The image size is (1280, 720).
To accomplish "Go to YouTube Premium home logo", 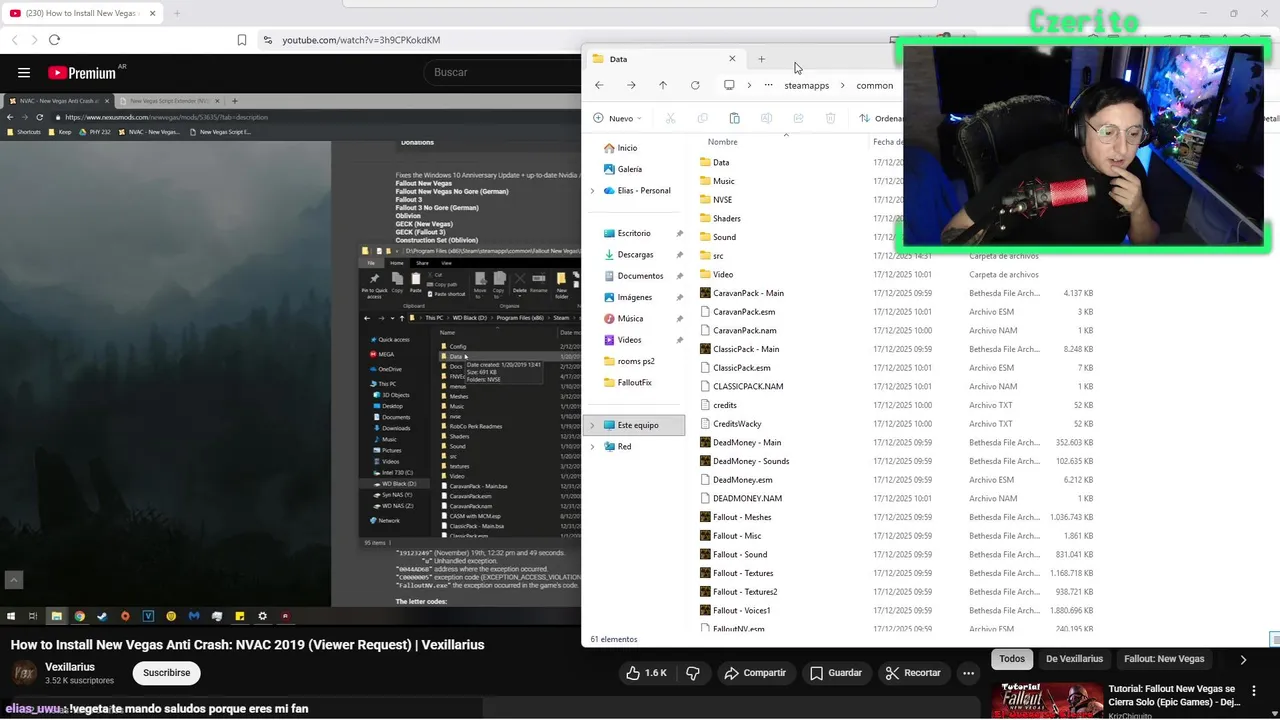I will (x=82, y=73).
